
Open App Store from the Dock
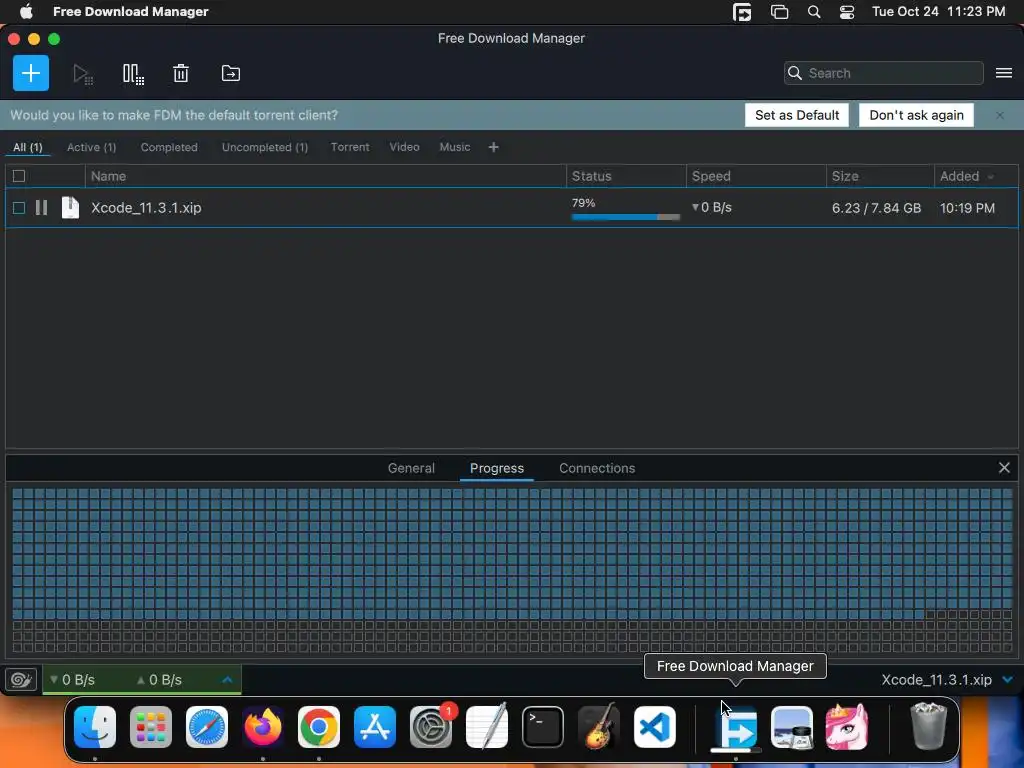pos(375,727)
